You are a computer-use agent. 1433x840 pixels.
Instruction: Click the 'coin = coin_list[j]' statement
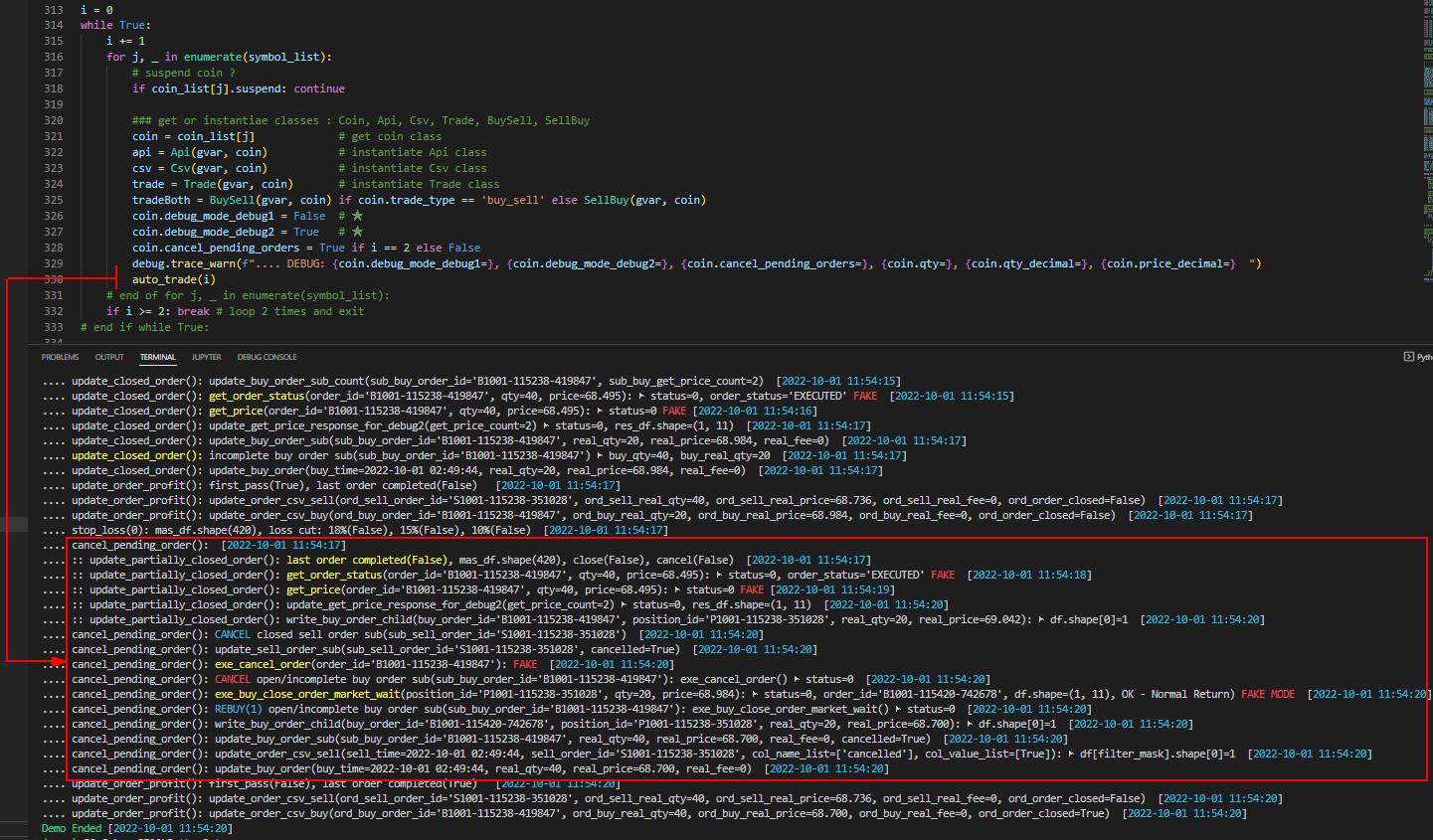coord(193,136)
